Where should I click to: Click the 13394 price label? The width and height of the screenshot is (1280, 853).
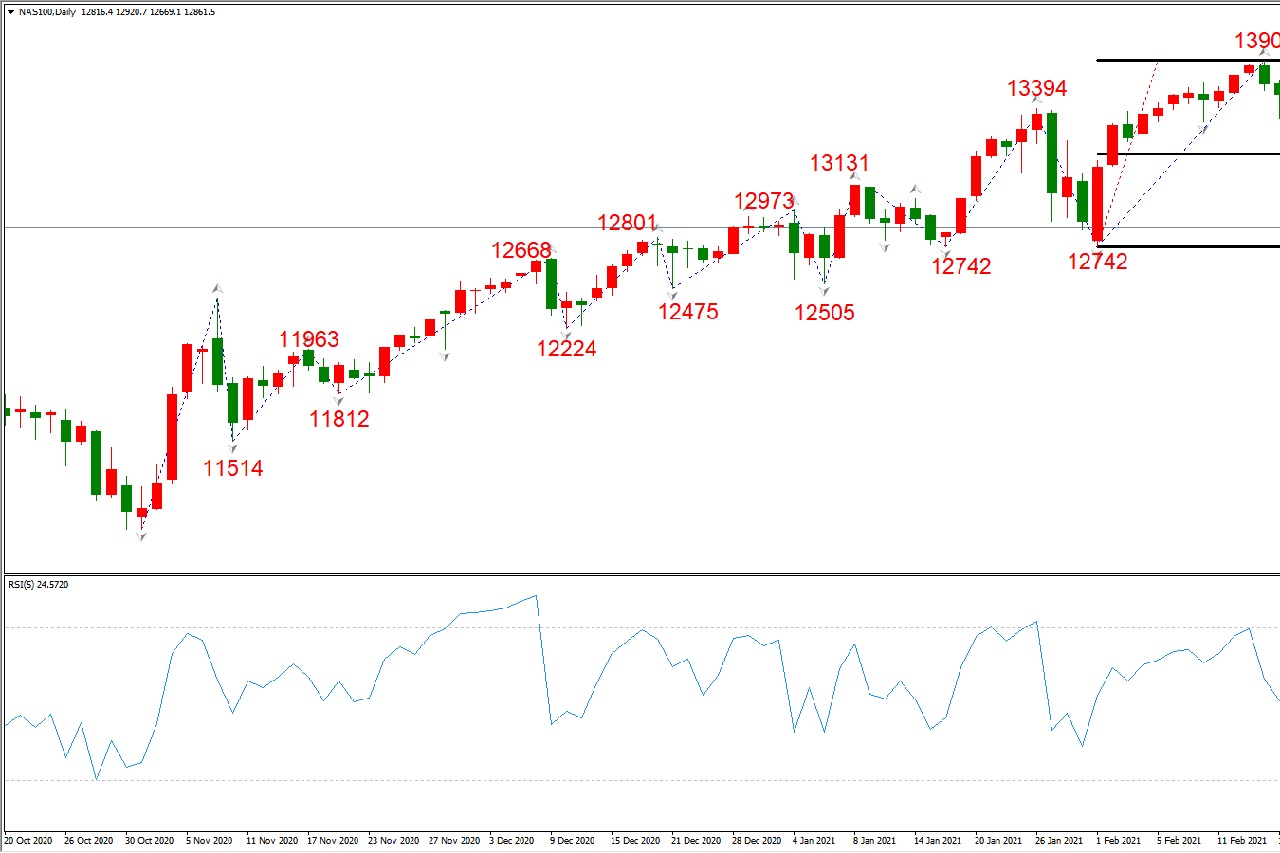click(1037, 89)
